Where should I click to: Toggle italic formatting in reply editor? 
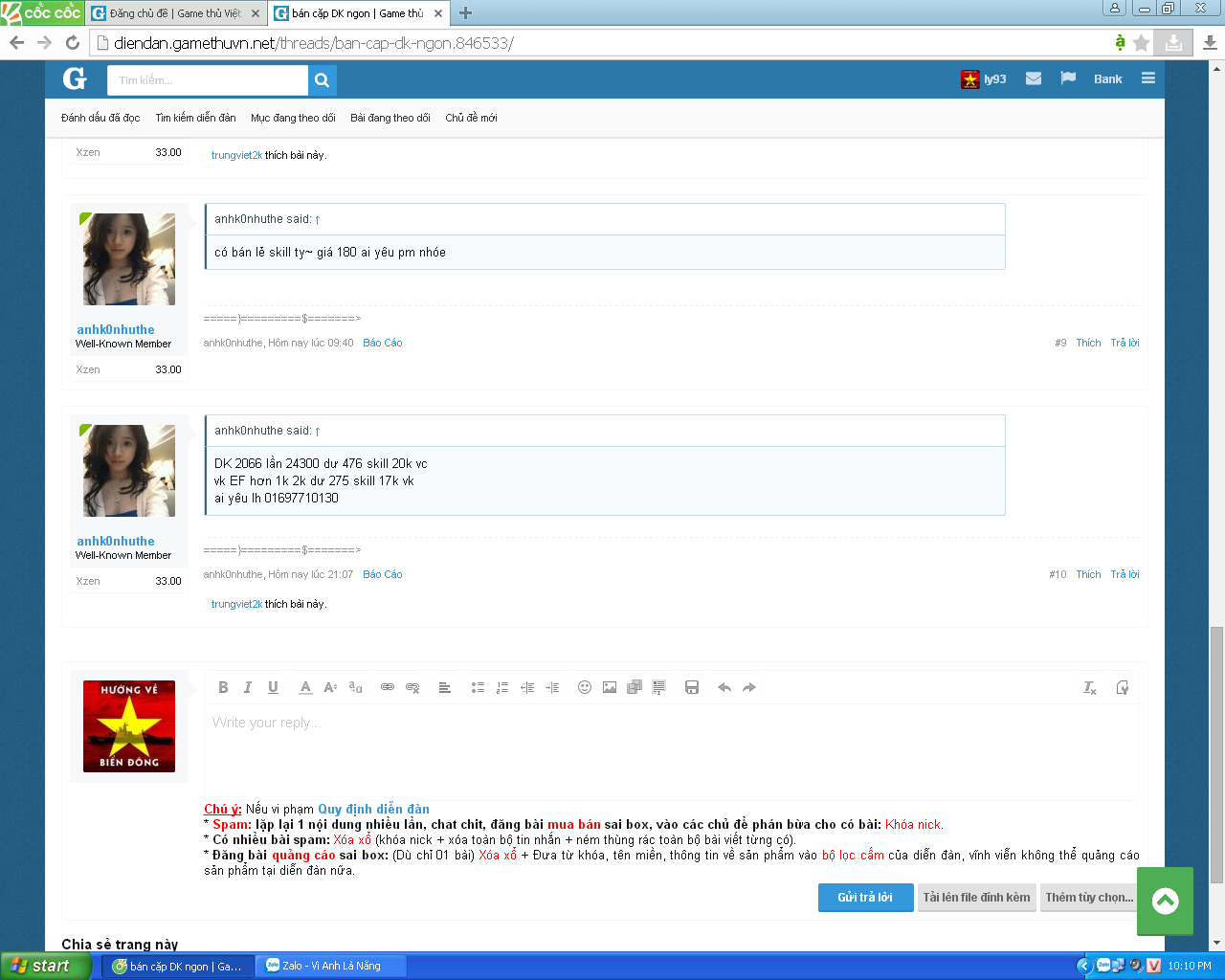tap(248, 687)
